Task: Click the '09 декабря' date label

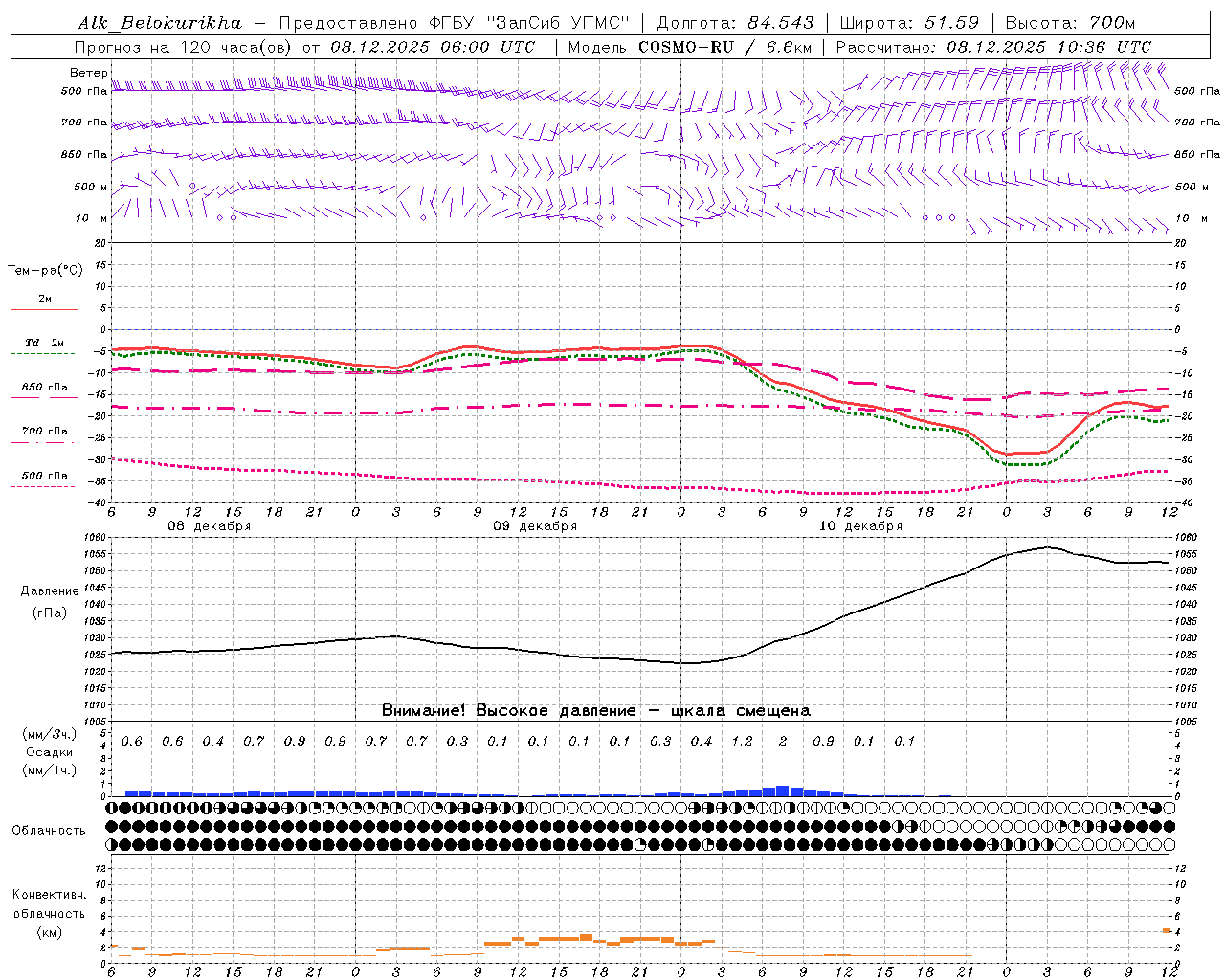Action: click(x=535, y=526)
